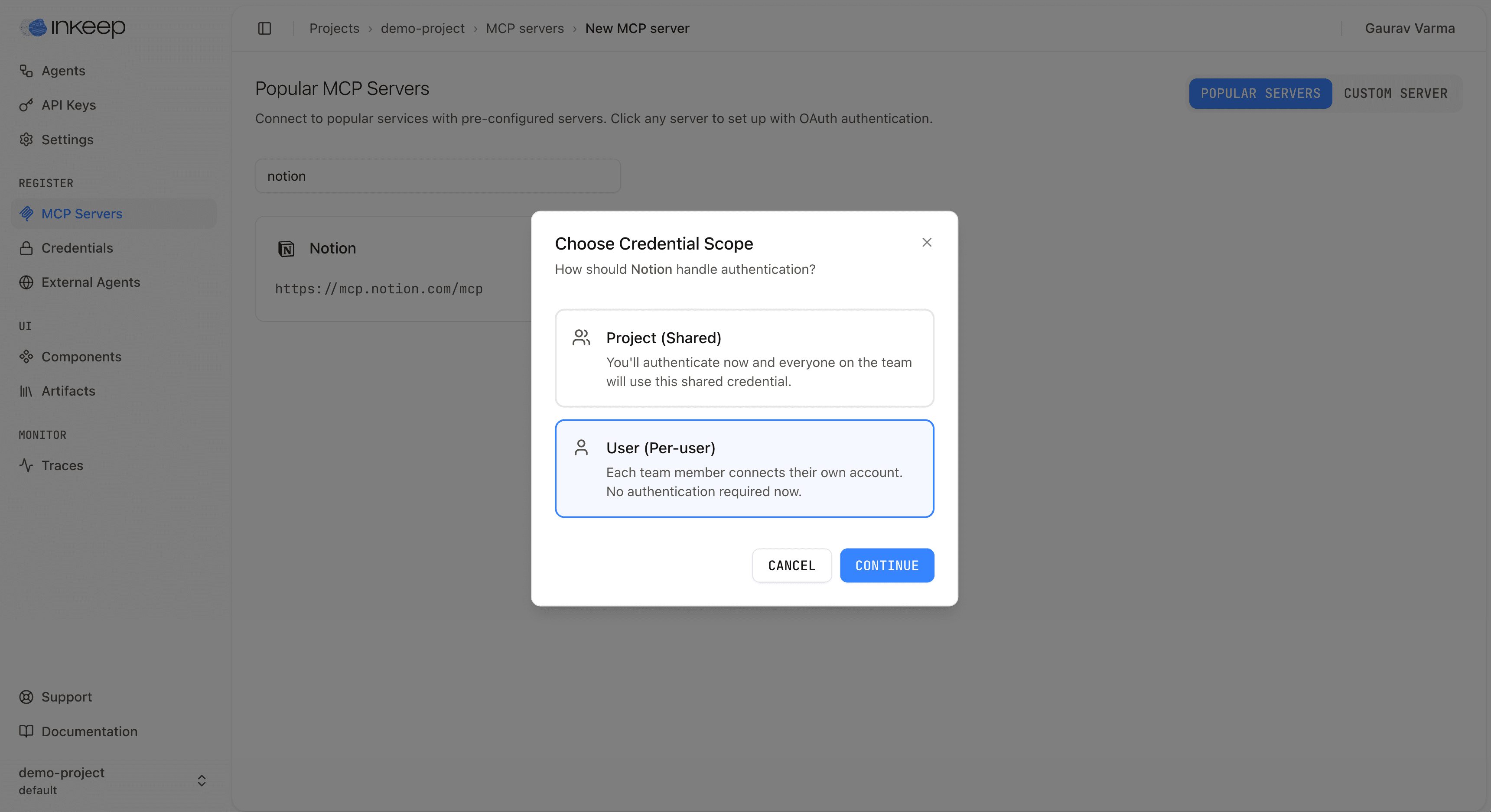Close the Choose Credential Scope dialog
Screen dimensions: 1491x812
(x=927, y=243)
